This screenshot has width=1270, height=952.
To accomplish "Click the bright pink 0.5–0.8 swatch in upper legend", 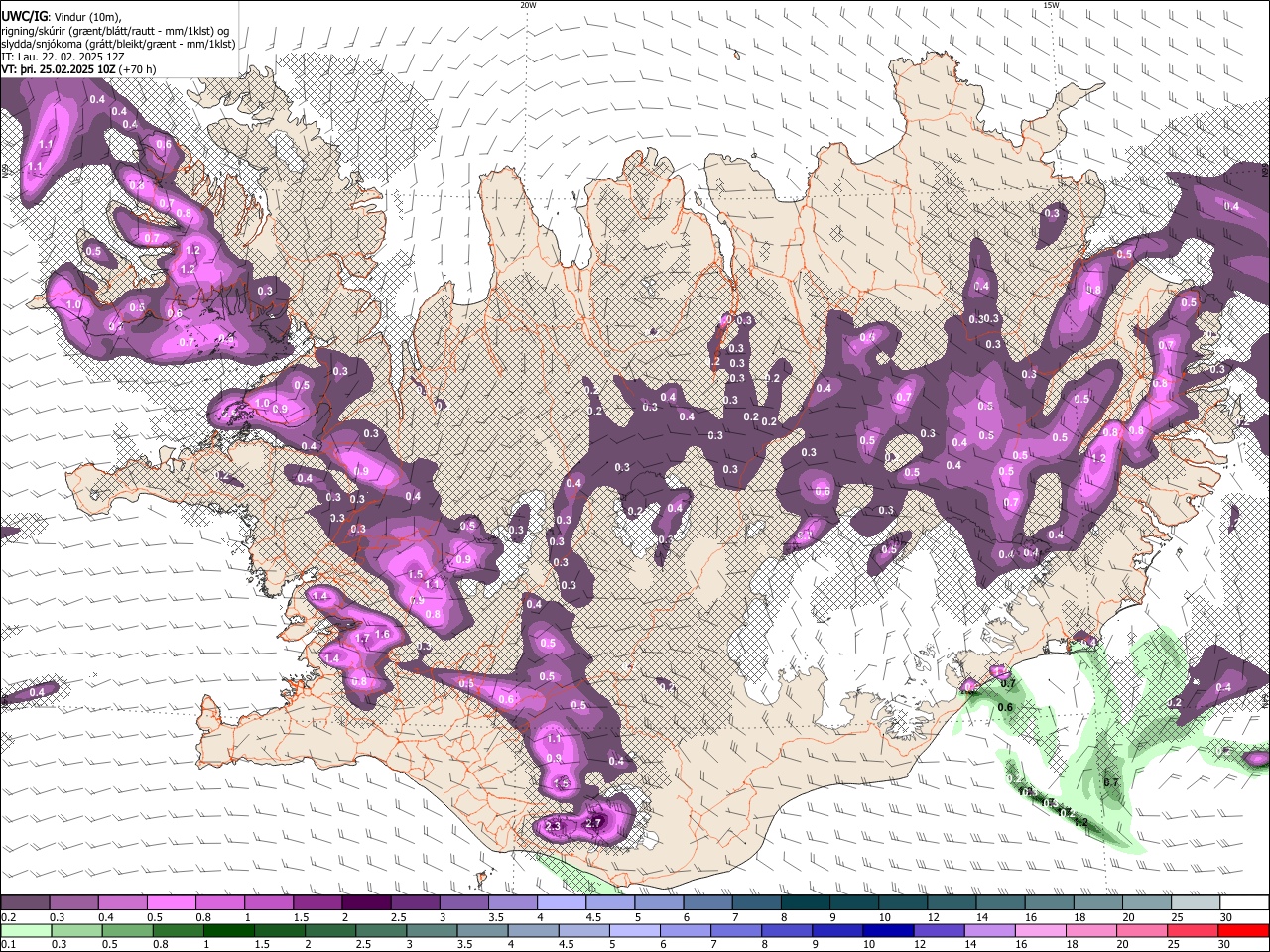I will pyautogui.click(x=171, y=903).
